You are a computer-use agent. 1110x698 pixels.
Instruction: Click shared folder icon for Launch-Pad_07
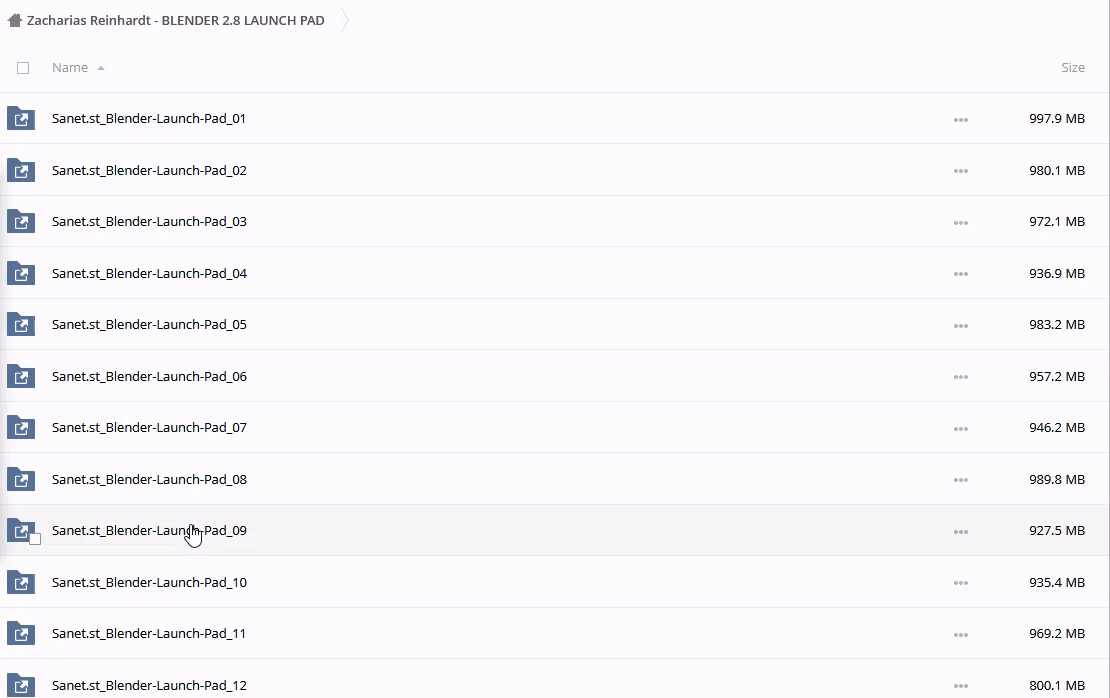[x=21, y=427]
